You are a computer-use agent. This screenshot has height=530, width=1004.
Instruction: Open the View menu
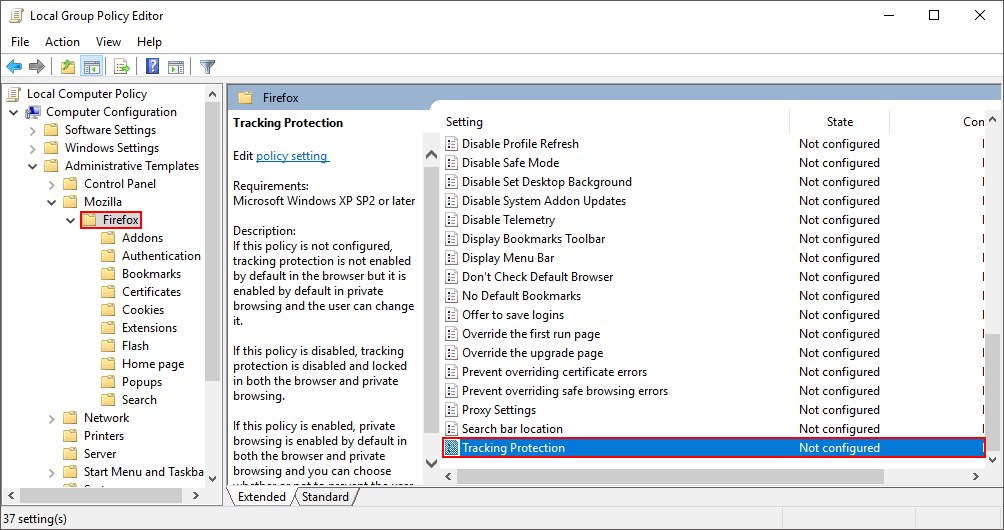coord(108,42)
